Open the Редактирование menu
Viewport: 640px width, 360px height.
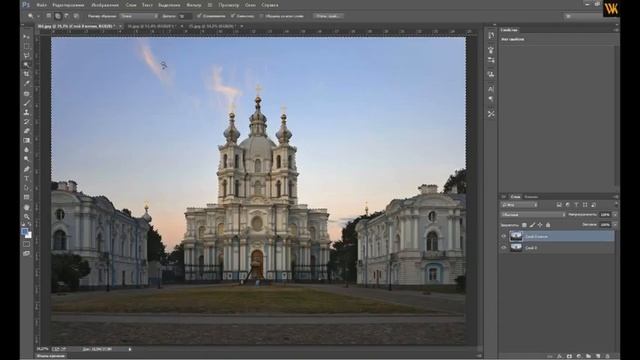tap(68, 5)
